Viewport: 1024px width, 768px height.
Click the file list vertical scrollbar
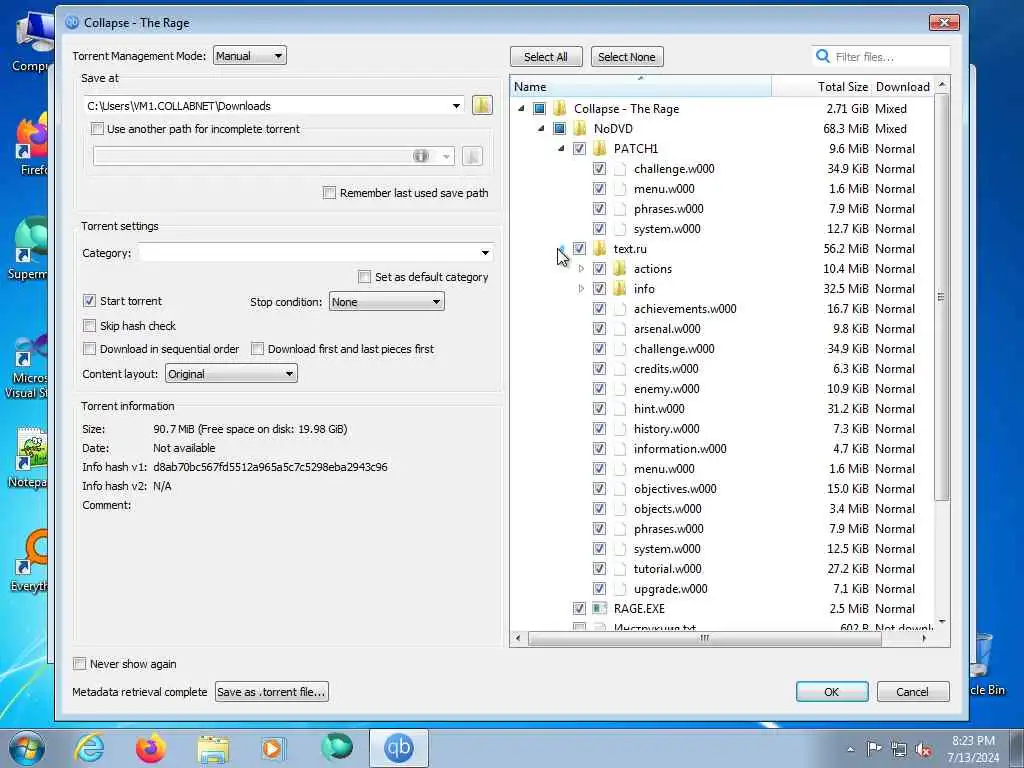click(941, 297)
